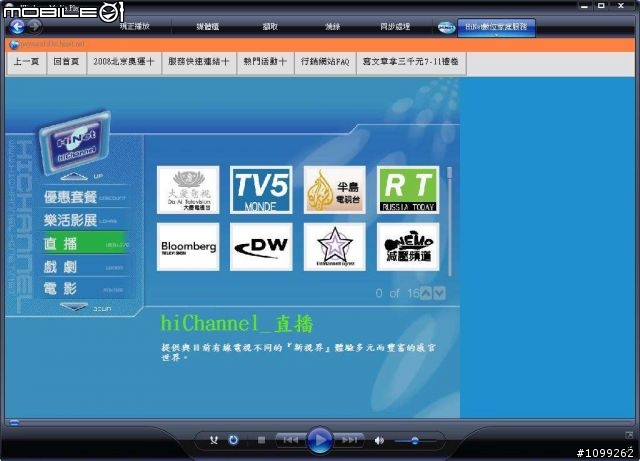The image size is (640, 461).
Task: Open the Bloomberg Television channel
Action: pyautogui.click(x=188, y=247)
